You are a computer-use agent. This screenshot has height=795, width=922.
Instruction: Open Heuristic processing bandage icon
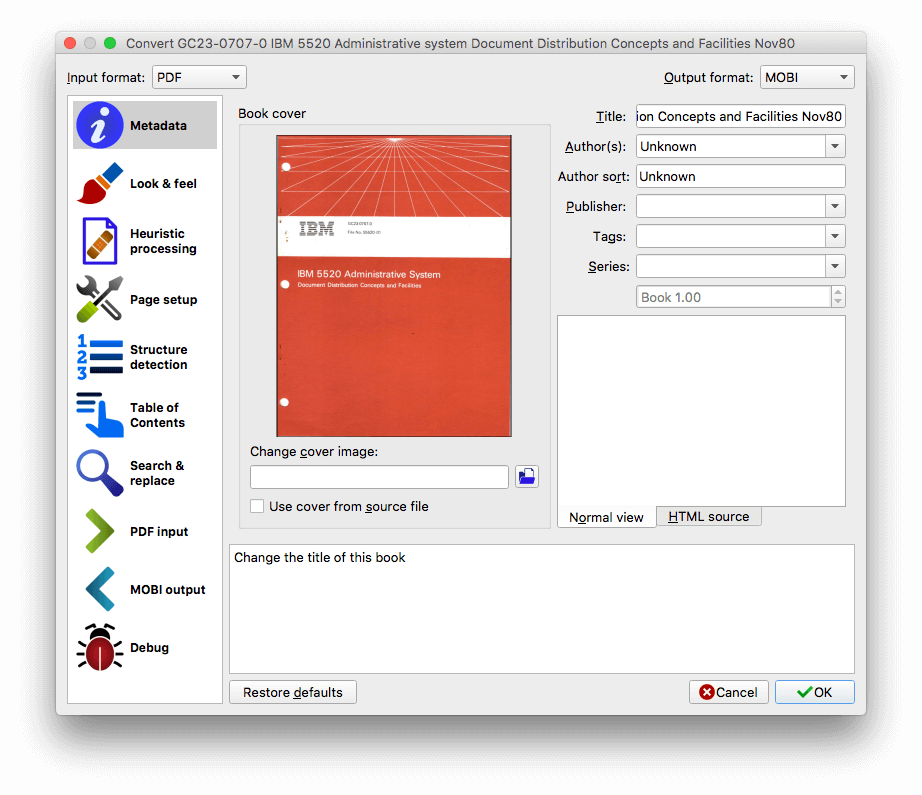pos(99,241)
